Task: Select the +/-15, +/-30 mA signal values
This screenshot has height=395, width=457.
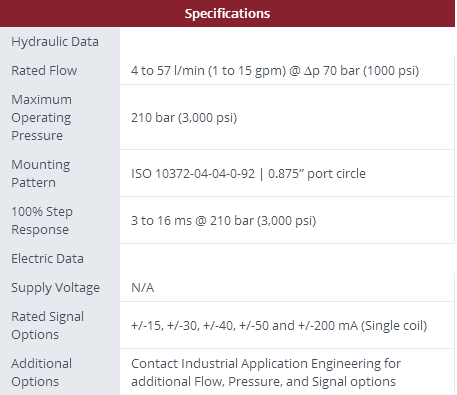Action: point(279,326)
